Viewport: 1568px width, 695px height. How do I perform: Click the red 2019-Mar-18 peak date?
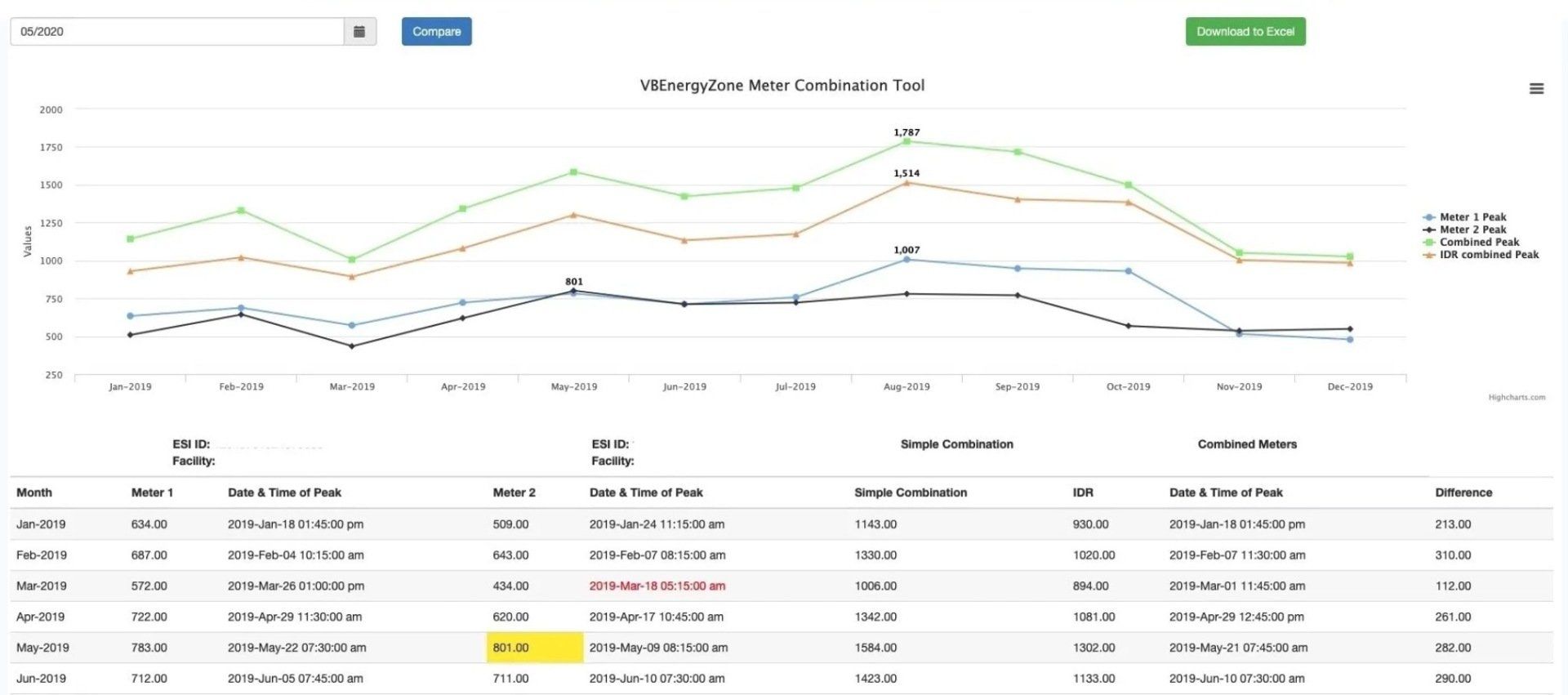coord(657,586)
